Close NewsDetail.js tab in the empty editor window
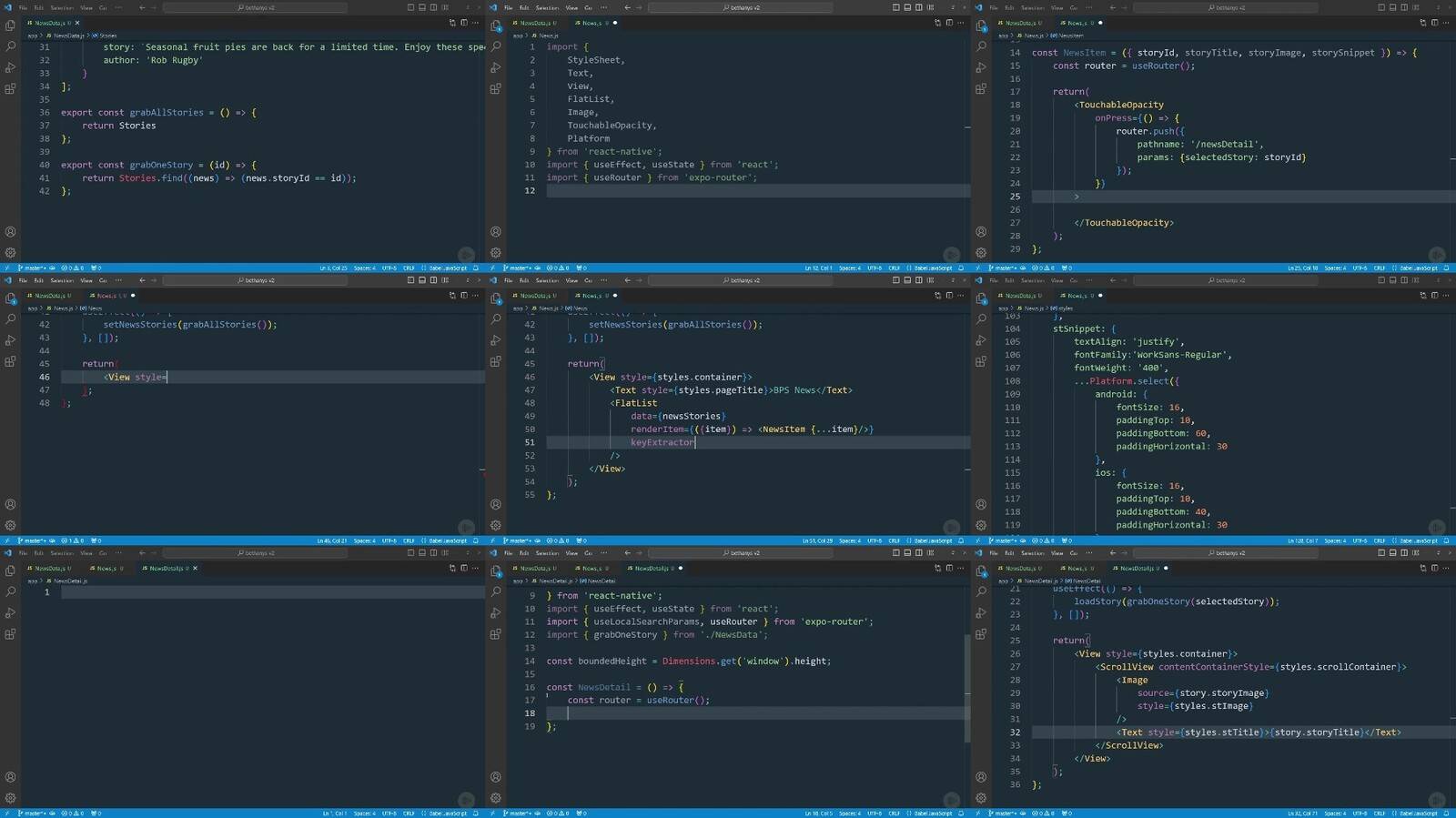1456x818 pixels. coord(195,569)
